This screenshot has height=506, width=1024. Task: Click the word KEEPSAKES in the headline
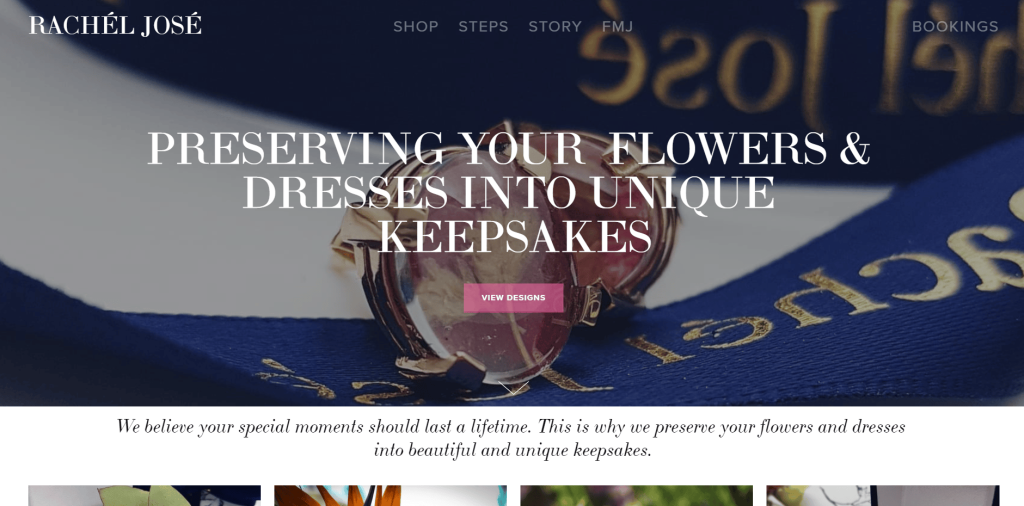(x=515, y=236)
